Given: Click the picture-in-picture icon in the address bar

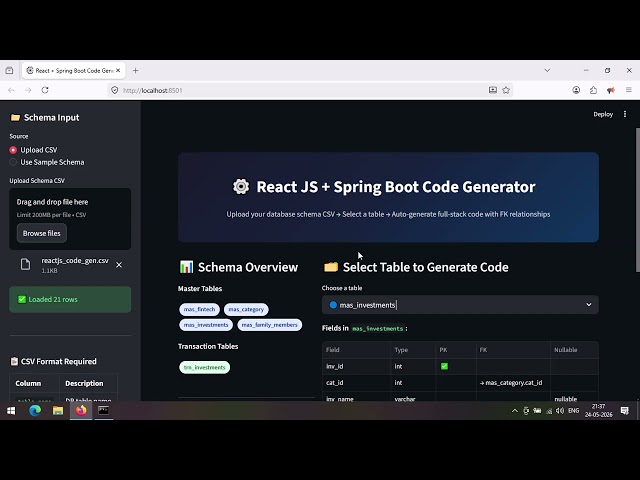Looking at the screenshot, I should [493, 90].
